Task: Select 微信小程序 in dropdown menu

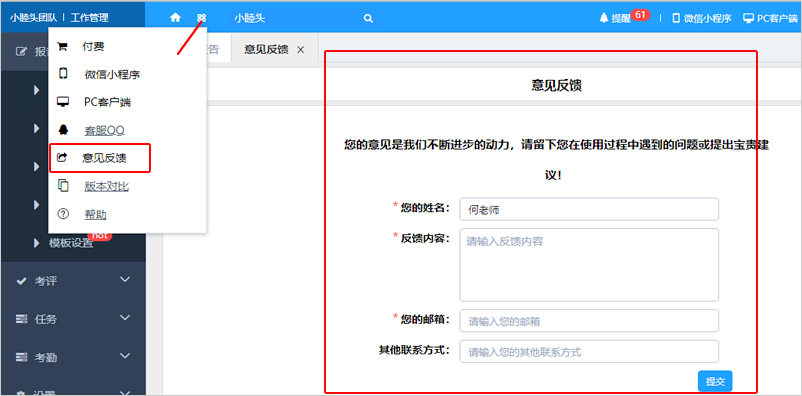Action: (x=112, y=75)
